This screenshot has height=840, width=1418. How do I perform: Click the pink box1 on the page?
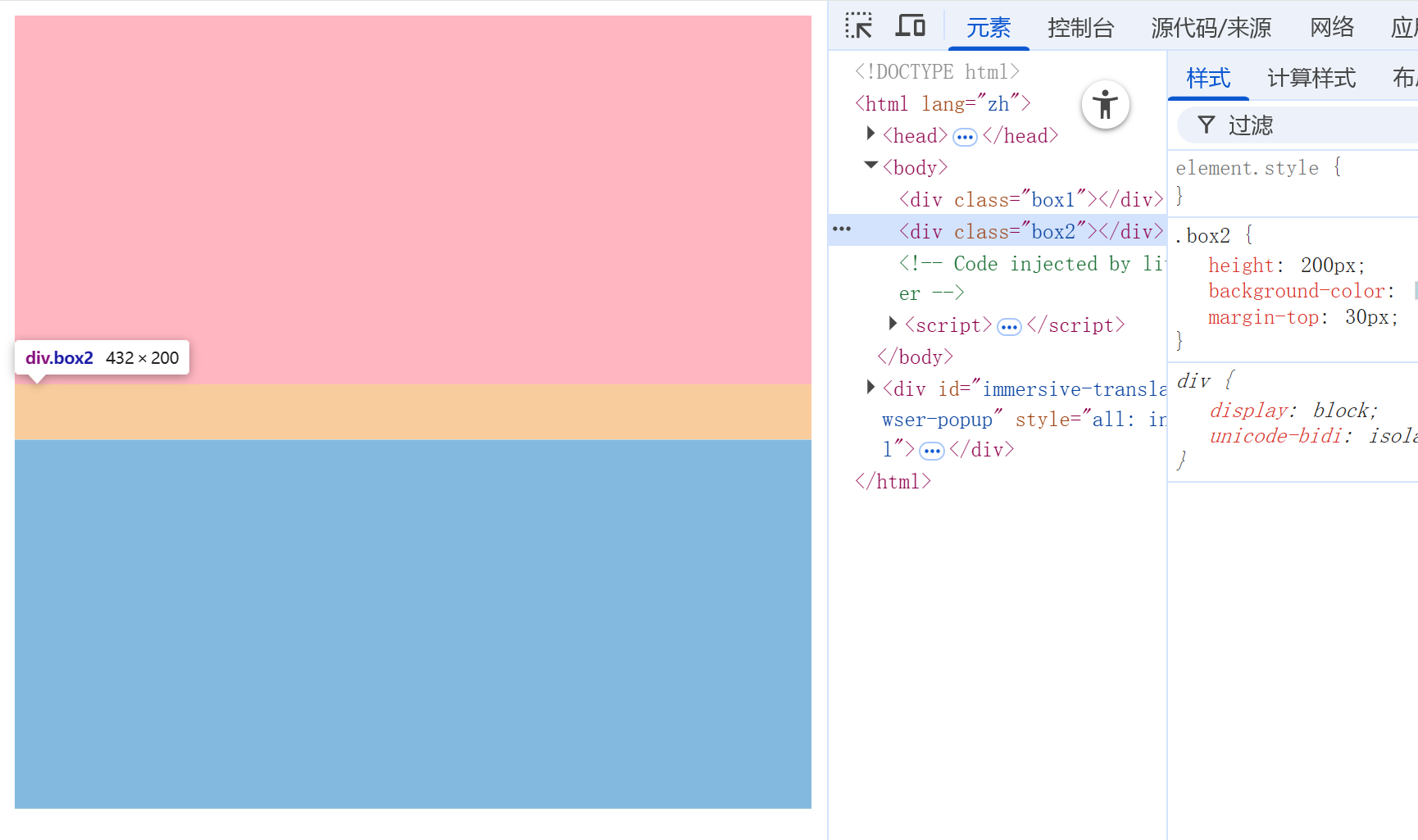tap(413, 200)
